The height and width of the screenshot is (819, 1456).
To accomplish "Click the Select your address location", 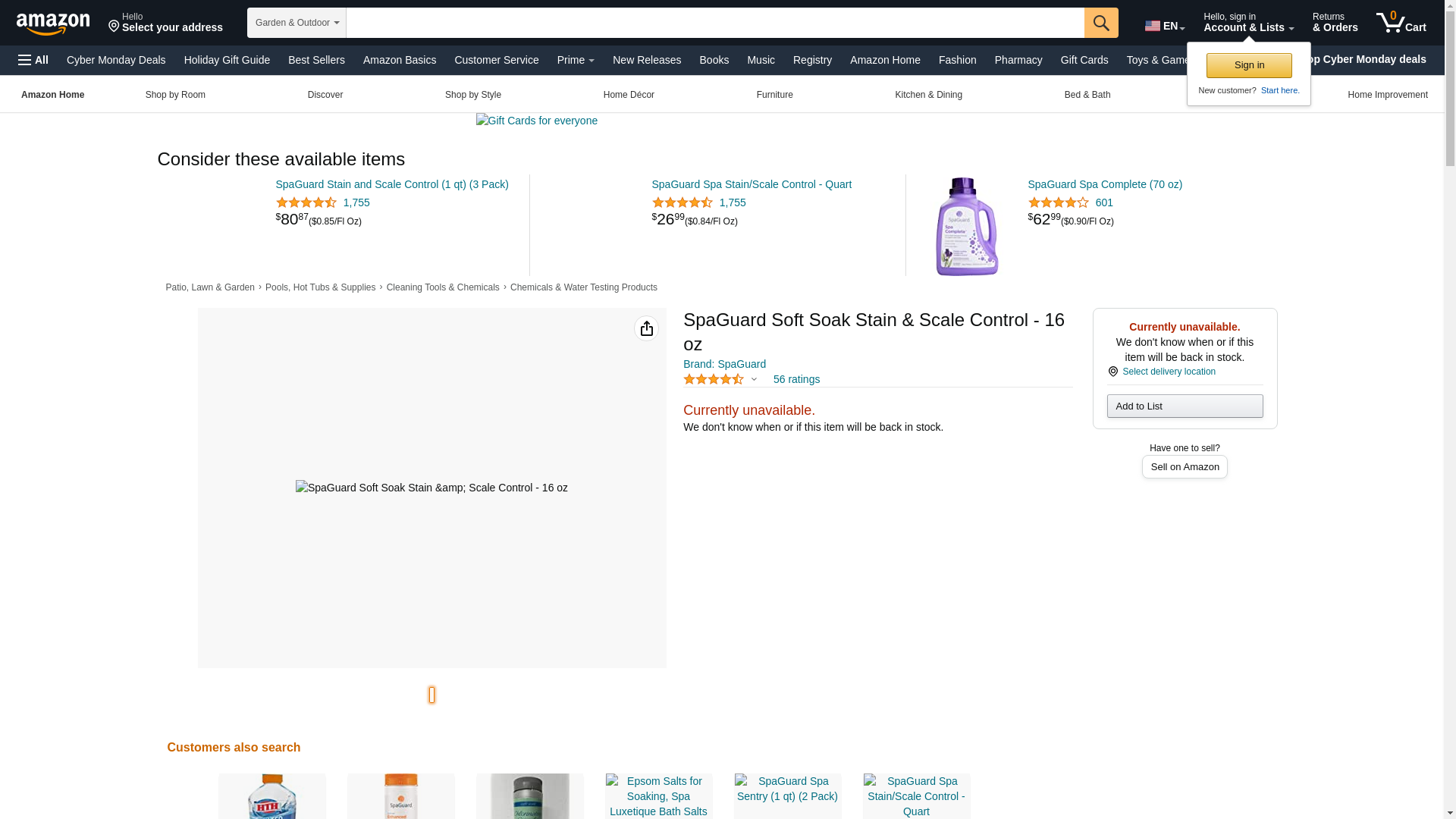I will [165, 23].
